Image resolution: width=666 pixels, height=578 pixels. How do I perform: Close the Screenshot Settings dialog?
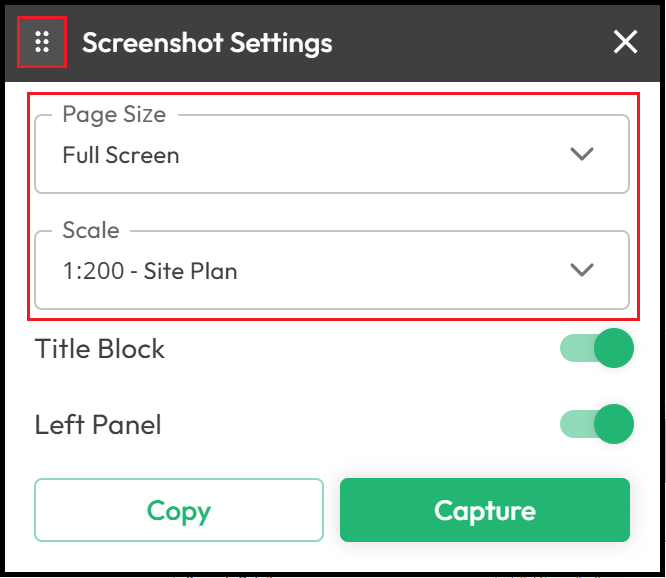point(625,42)
